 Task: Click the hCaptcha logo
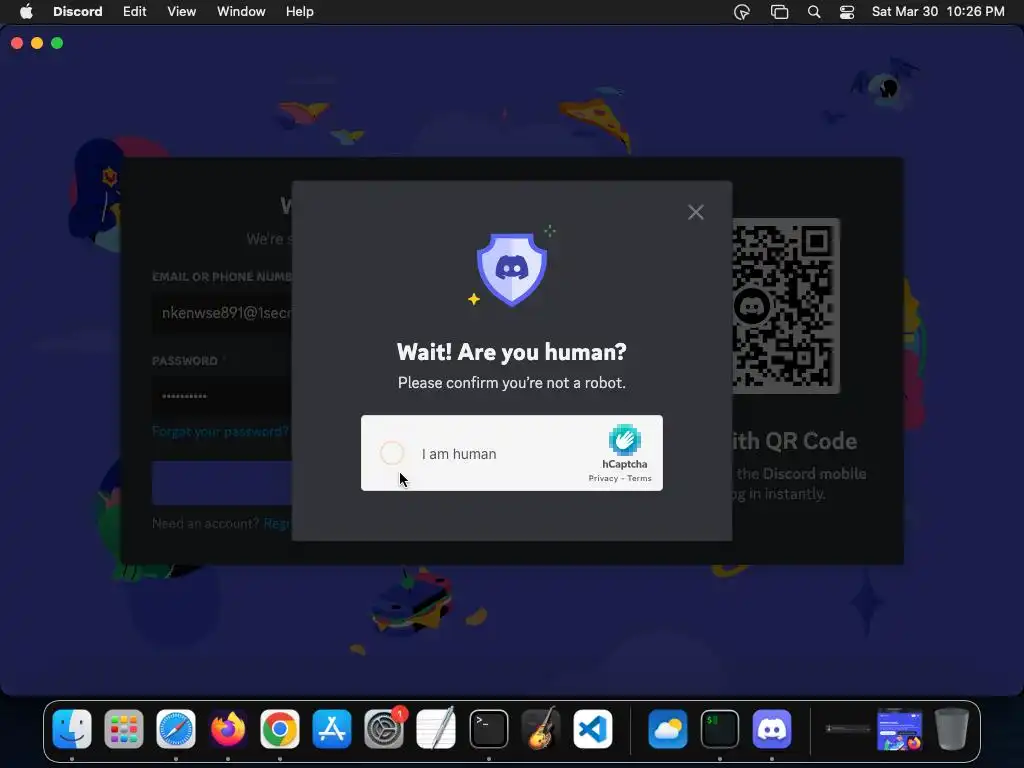(625, 440)
